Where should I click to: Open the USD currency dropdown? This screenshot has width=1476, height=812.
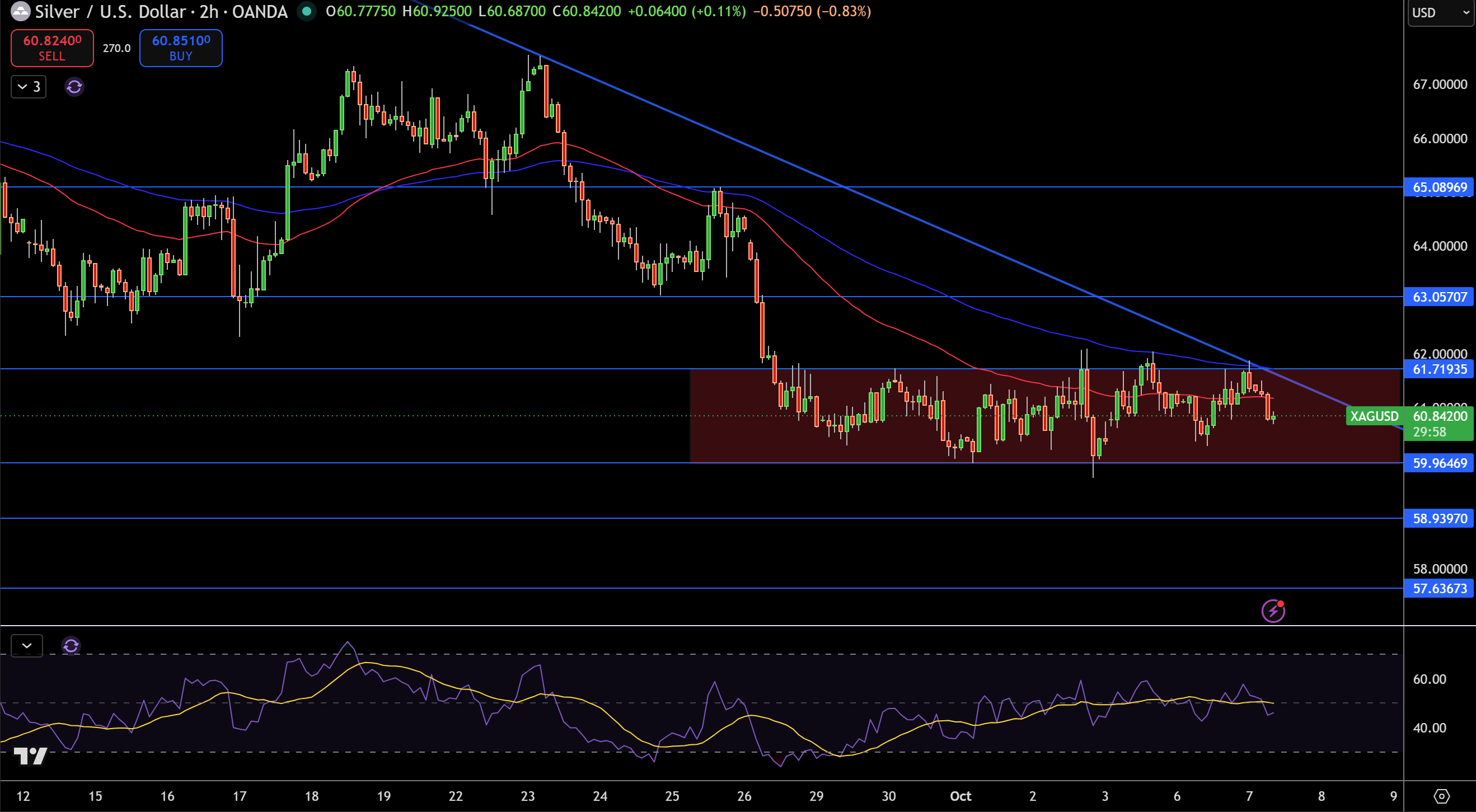pyautogui.click(x=1441, y=13)
